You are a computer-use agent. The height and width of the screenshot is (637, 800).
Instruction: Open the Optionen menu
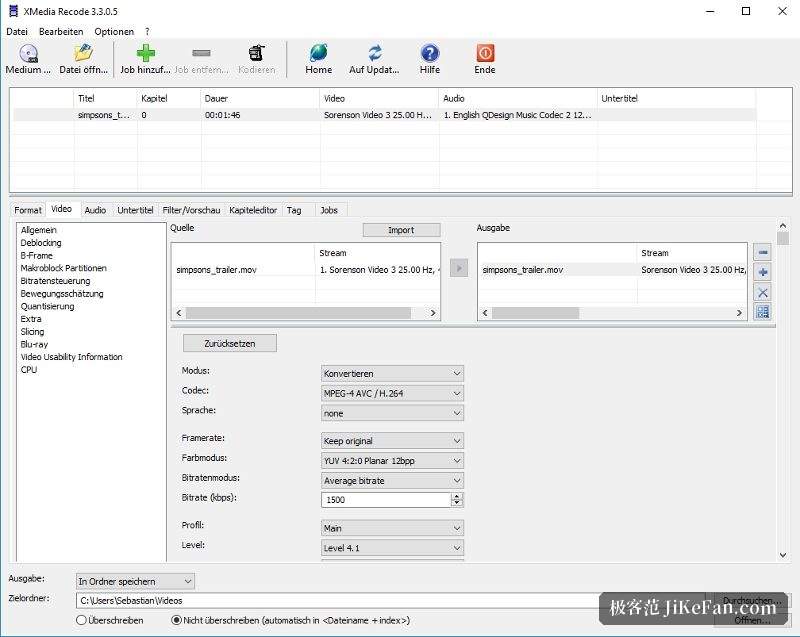coord(114,32)
